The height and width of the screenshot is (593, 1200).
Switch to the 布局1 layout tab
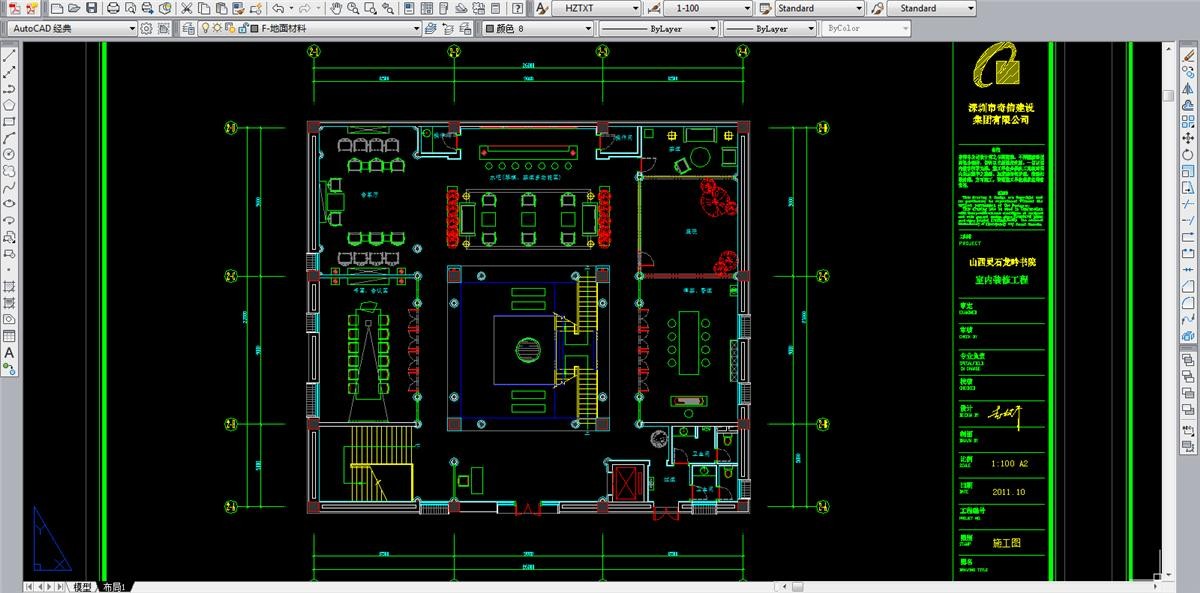tap(114, 587)
